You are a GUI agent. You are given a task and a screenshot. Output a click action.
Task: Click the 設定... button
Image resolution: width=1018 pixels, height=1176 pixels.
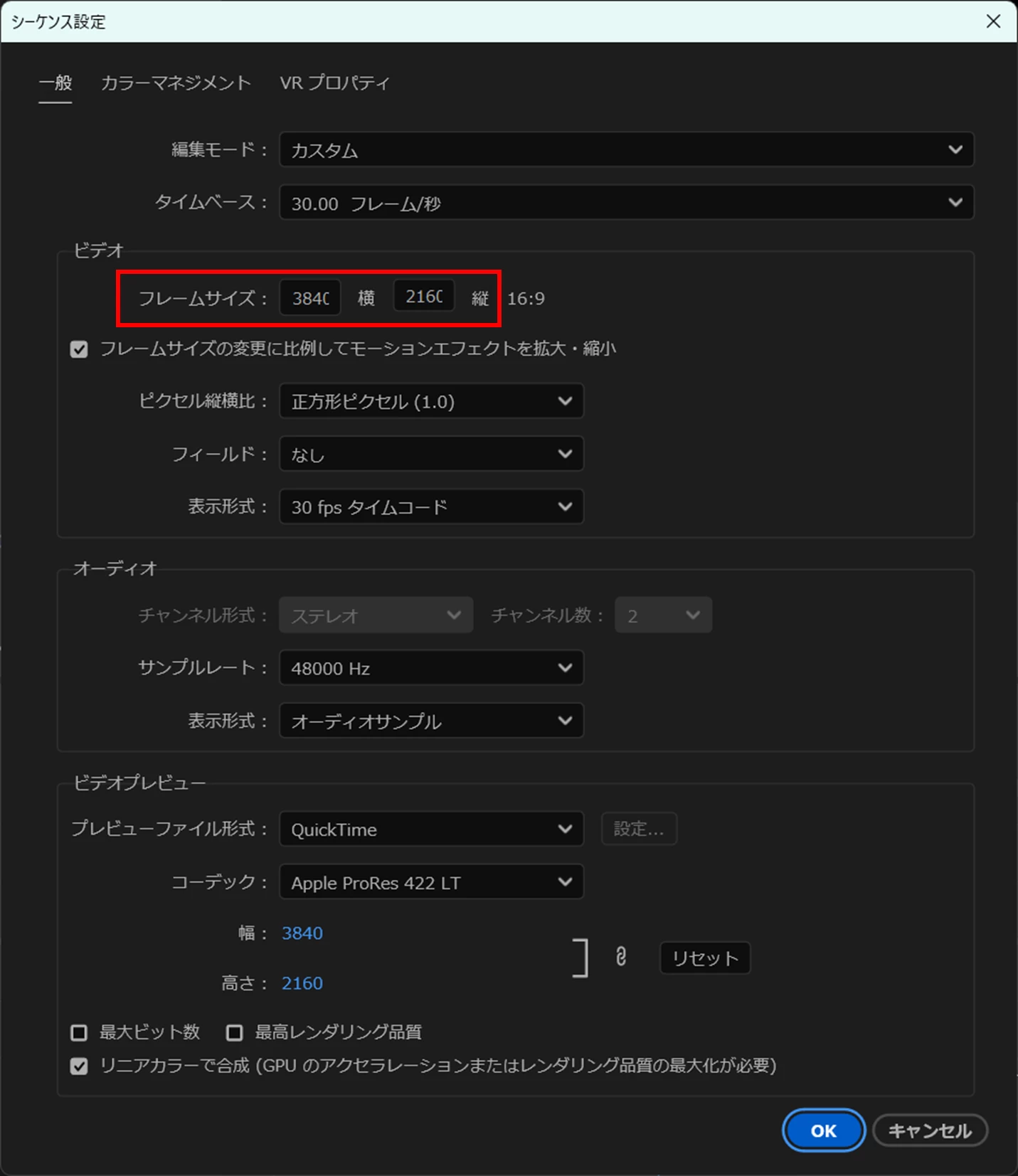point(639,829)
